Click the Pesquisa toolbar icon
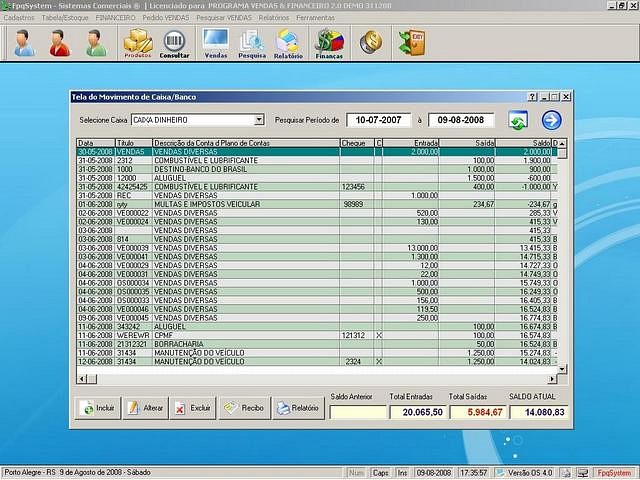This screenshot has width=640, height=480. point(252,43)
